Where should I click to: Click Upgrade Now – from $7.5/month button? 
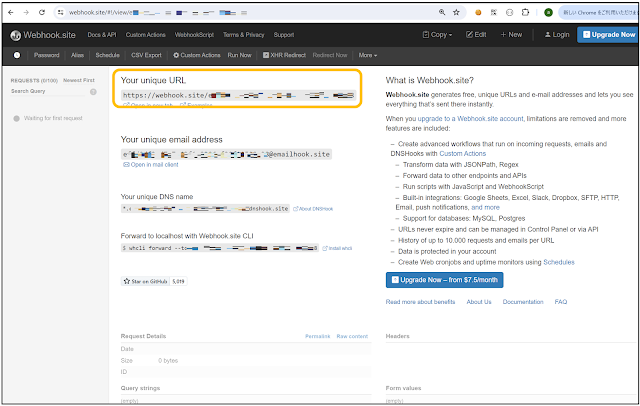tap(444, 280)
